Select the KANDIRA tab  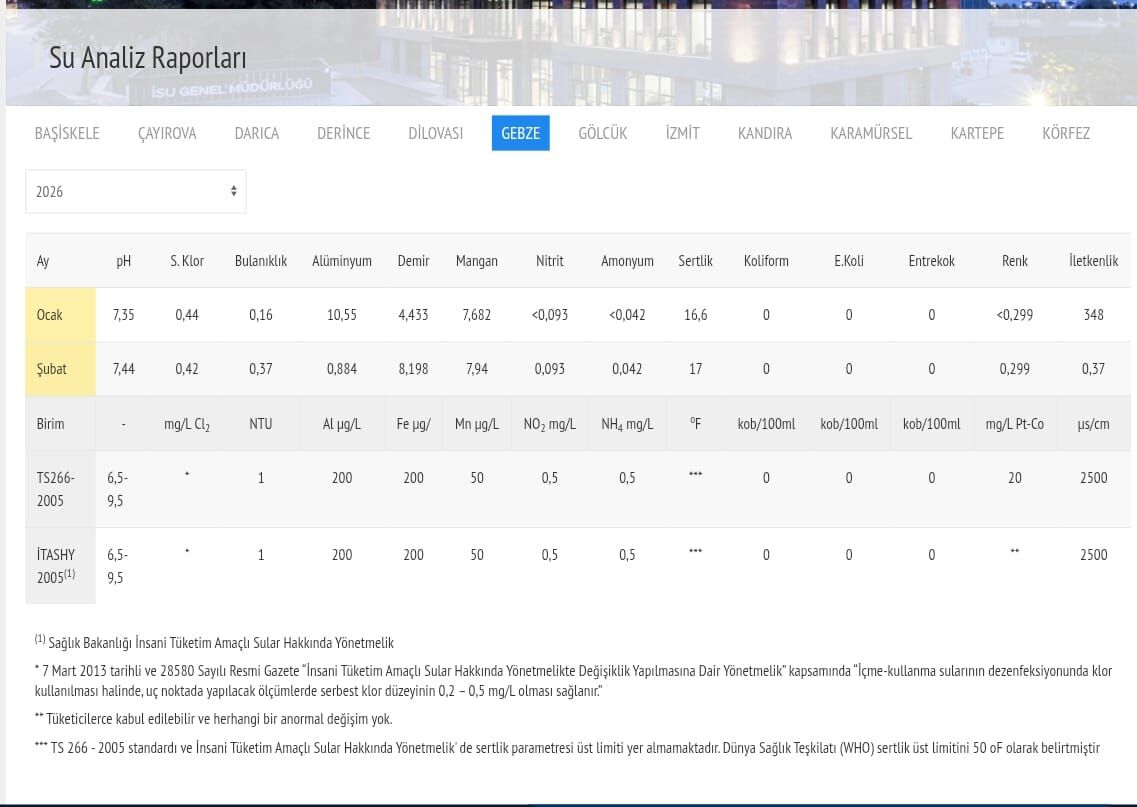pyautogui.click(x=764, y=133)
